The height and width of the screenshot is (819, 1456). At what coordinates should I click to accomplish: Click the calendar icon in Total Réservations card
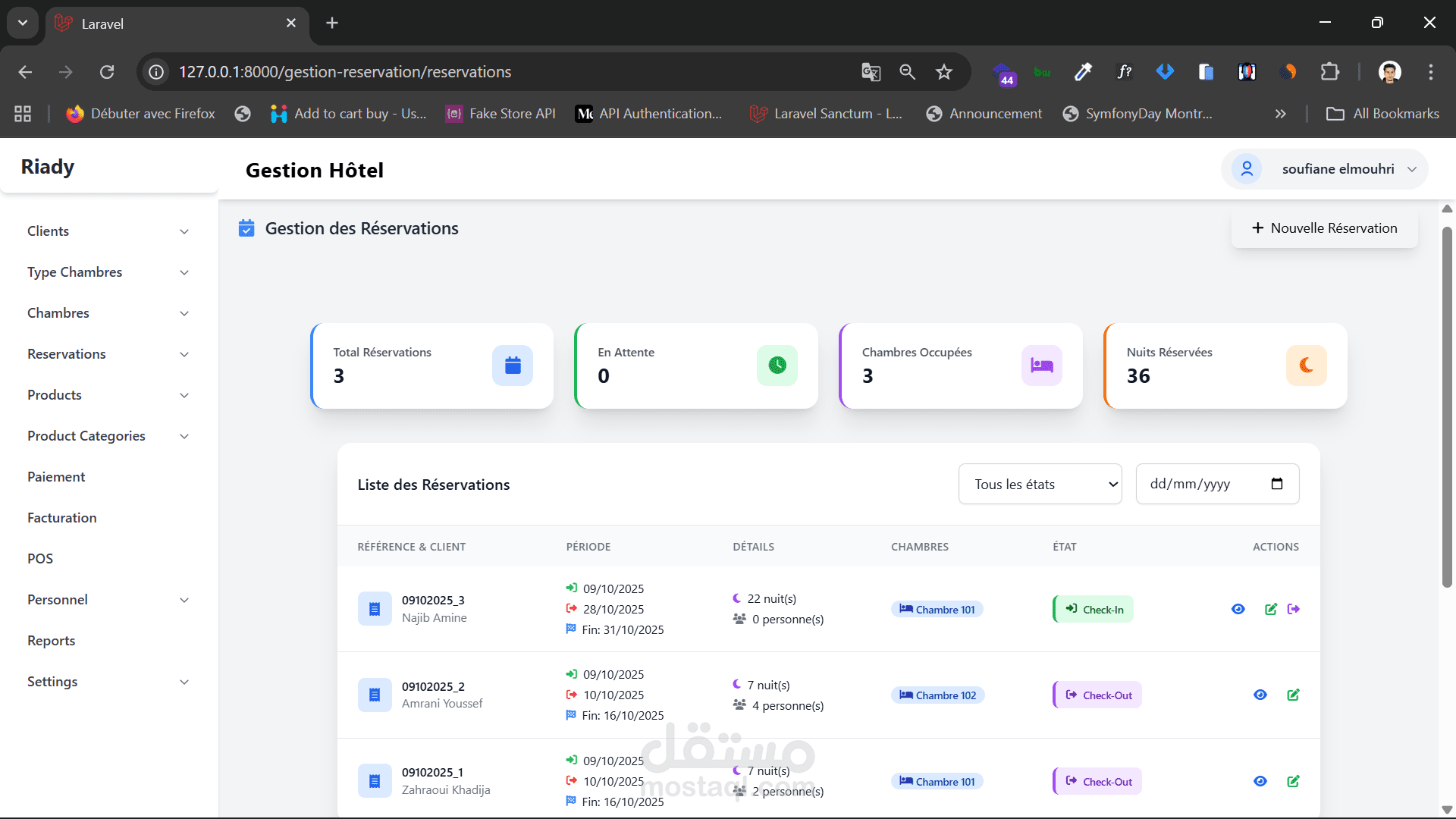coord(513,366)
